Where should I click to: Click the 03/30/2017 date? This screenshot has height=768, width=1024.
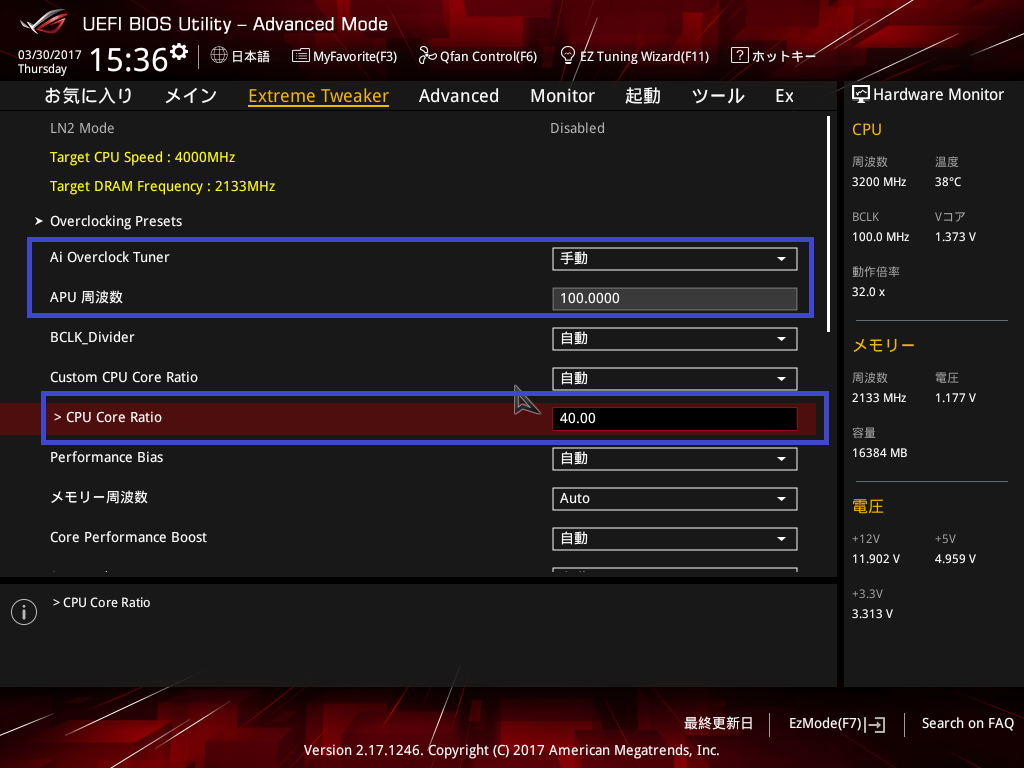point(50,55)
